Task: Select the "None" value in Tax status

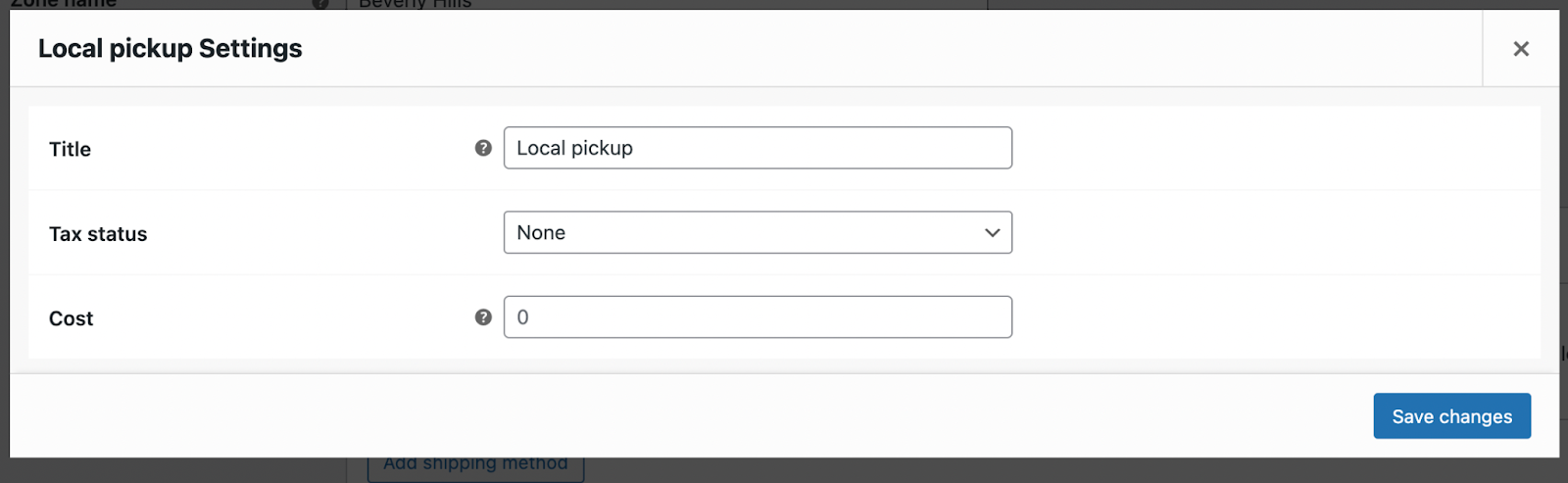Action: tap(541, 233)
